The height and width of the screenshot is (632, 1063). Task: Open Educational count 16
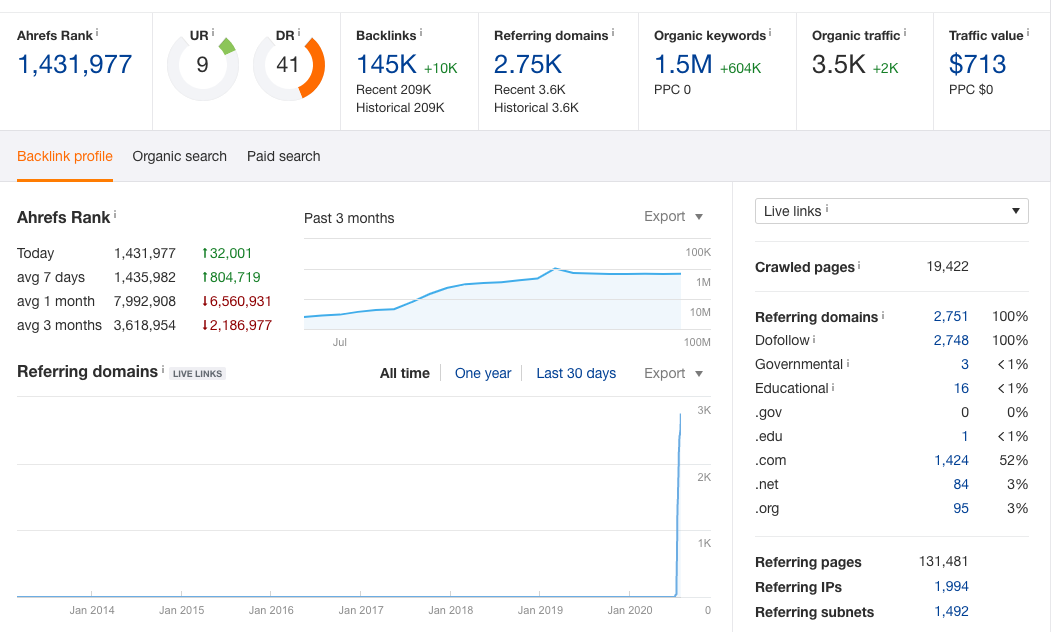pyautogui.click(x=961, y=389)
